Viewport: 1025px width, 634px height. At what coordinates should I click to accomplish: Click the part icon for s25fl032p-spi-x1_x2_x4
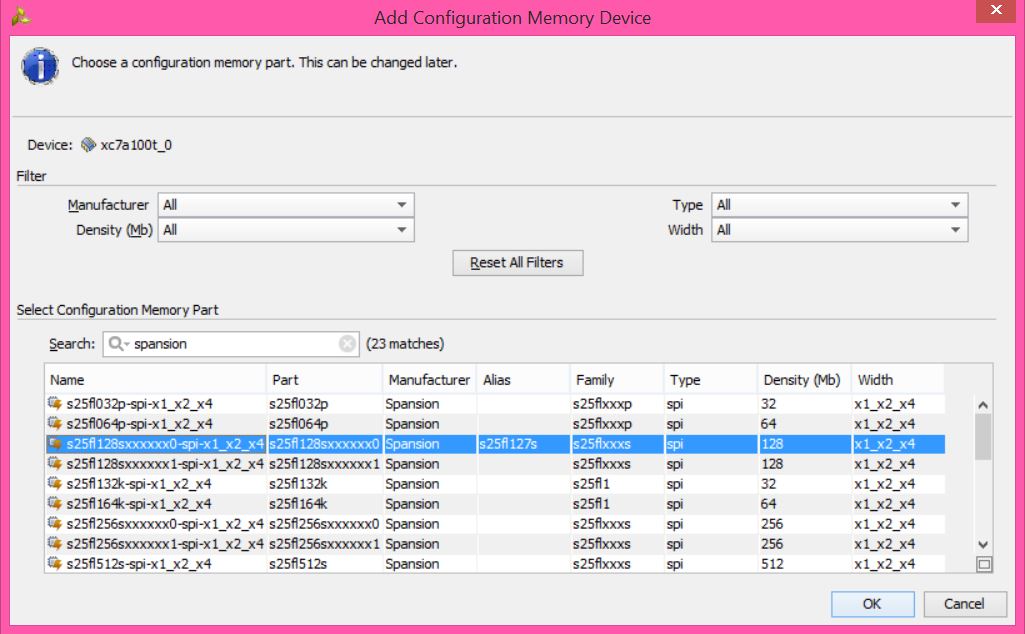tap(55, 403)
